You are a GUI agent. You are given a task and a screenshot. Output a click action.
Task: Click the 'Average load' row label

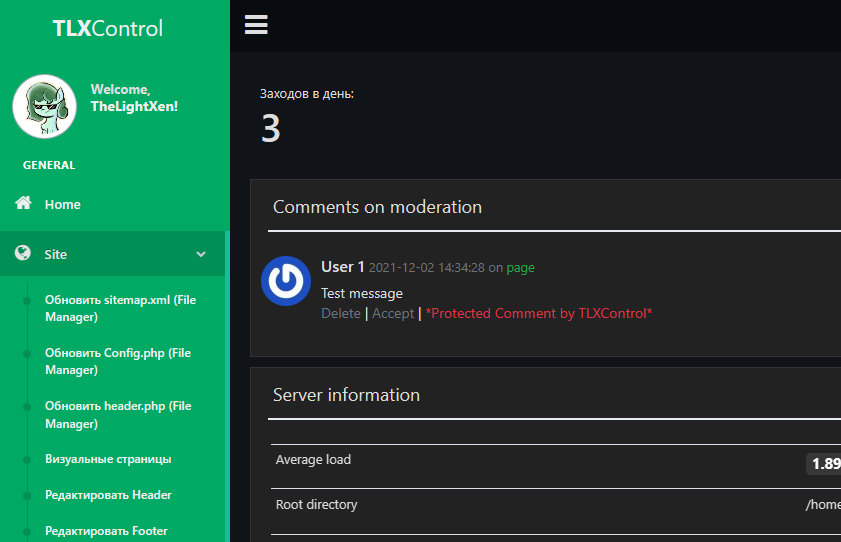coord(313,459)
